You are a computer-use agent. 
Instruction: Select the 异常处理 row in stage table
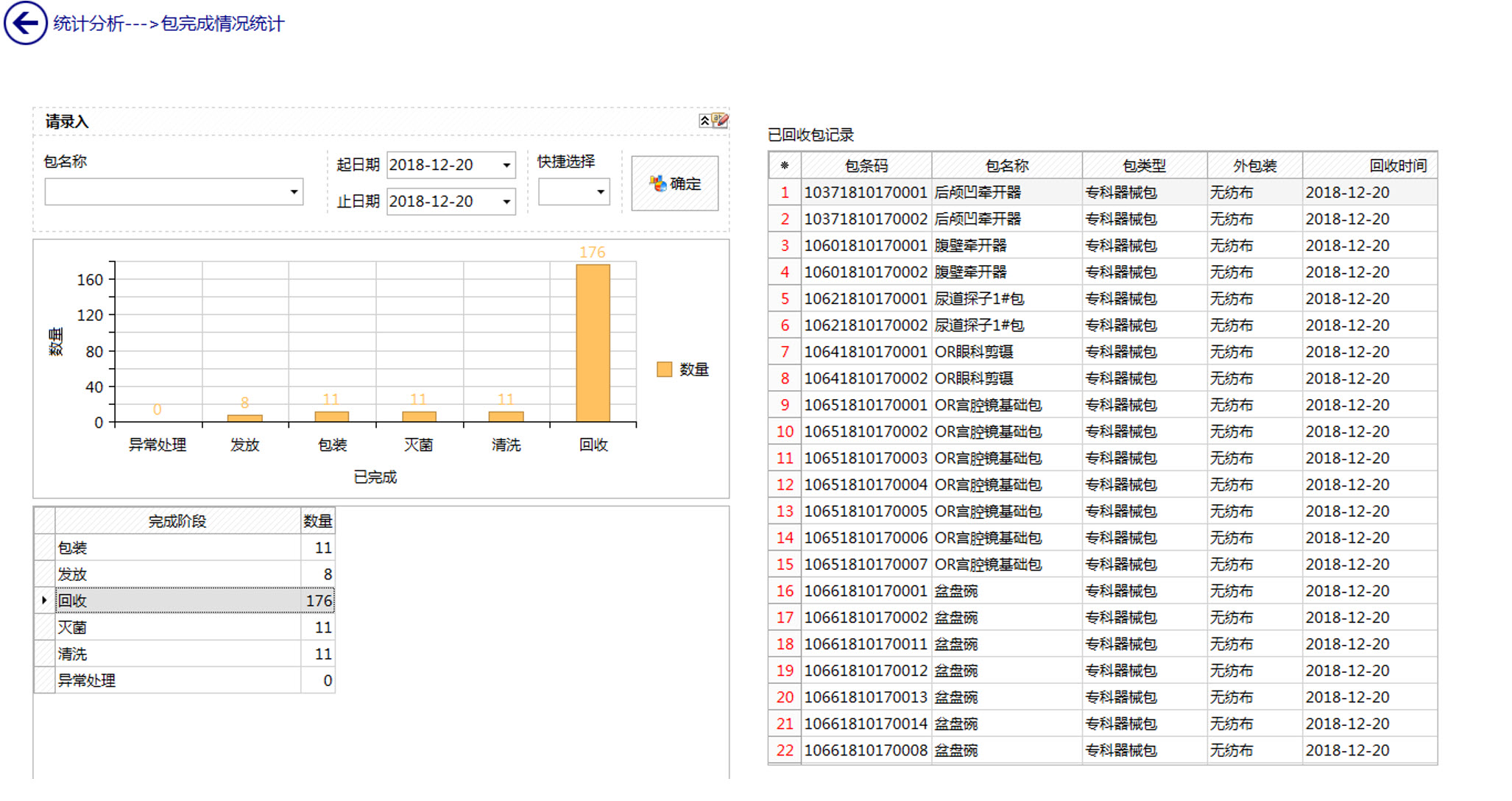[177, 680]
